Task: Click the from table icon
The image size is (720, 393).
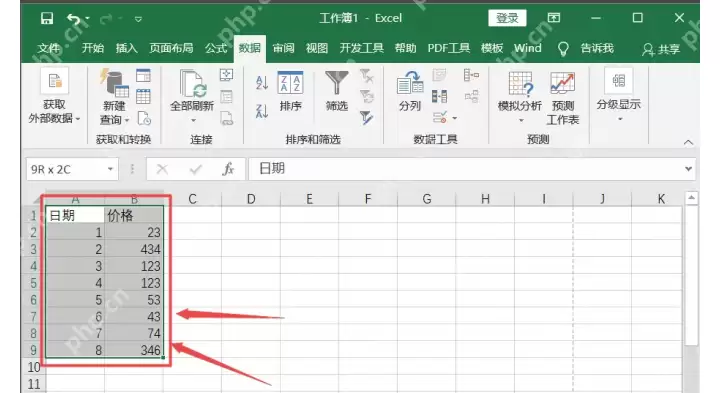Action: (143, 96)
